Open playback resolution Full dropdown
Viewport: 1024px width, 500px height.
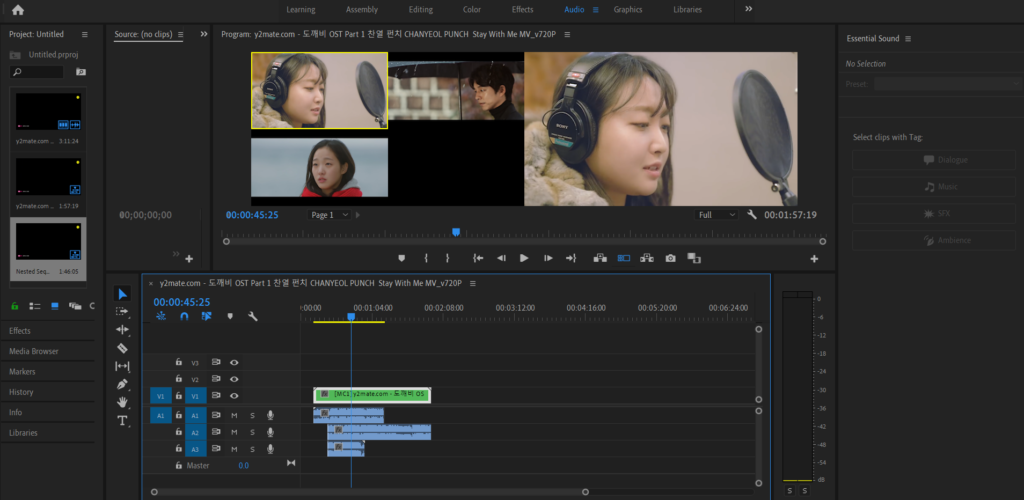click(716, 215)
